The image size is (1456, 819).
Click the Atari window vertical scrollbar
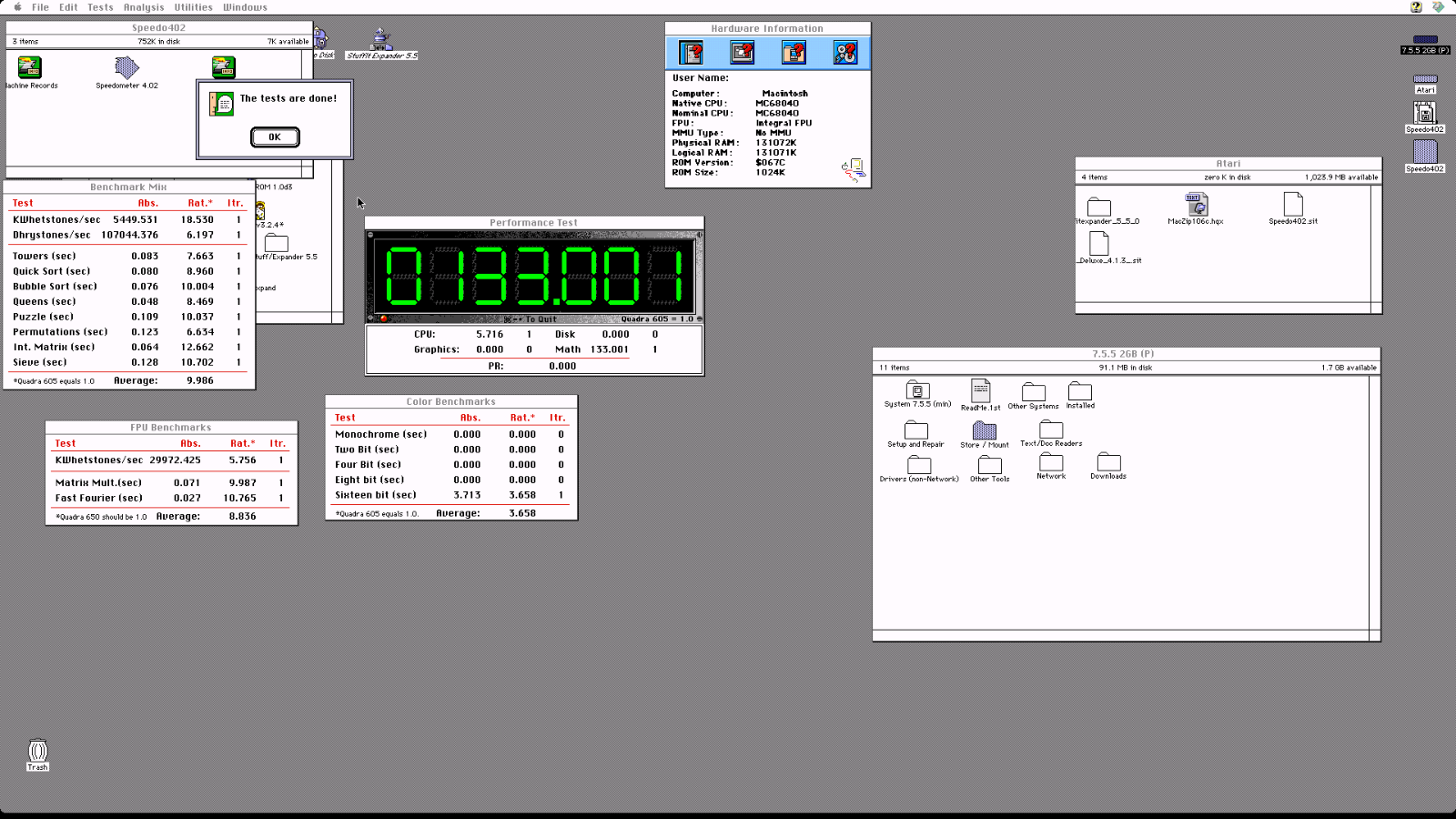click(x=1376, y=243)
